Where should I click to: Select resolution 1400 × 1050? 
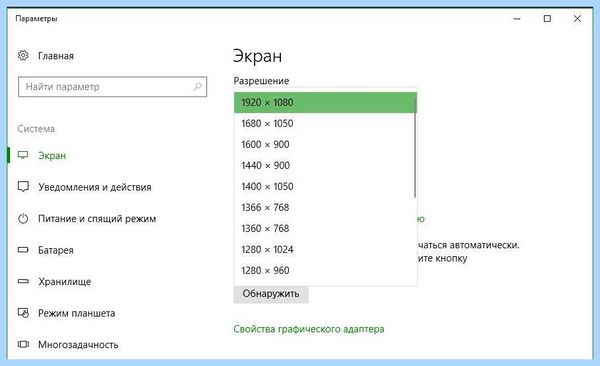click(325, 186)
